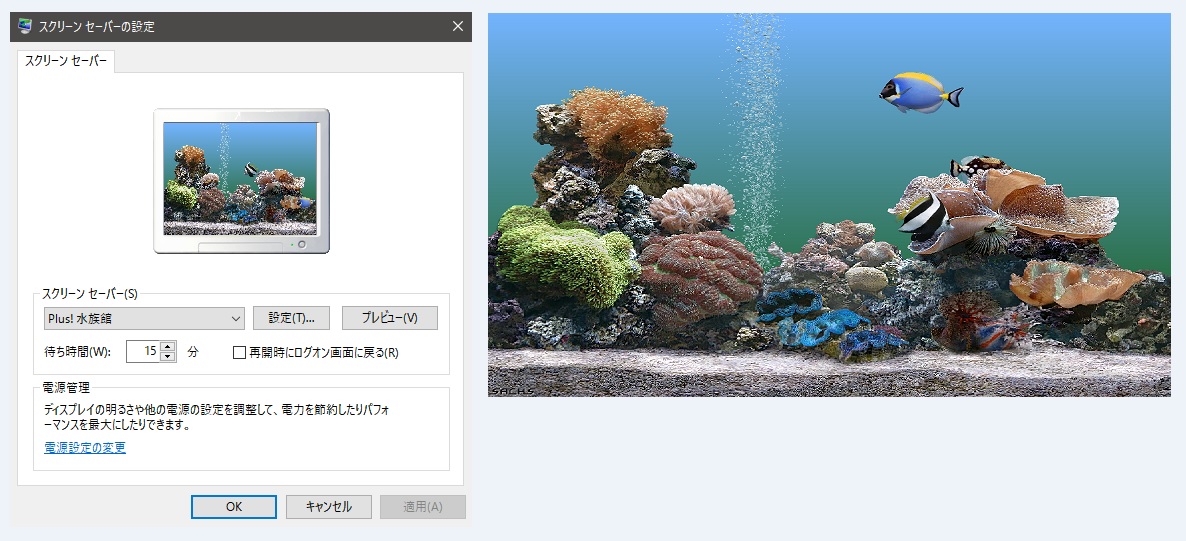Click the 分 minutes unit label
1186x541 pixels.
tap(193, 352)
